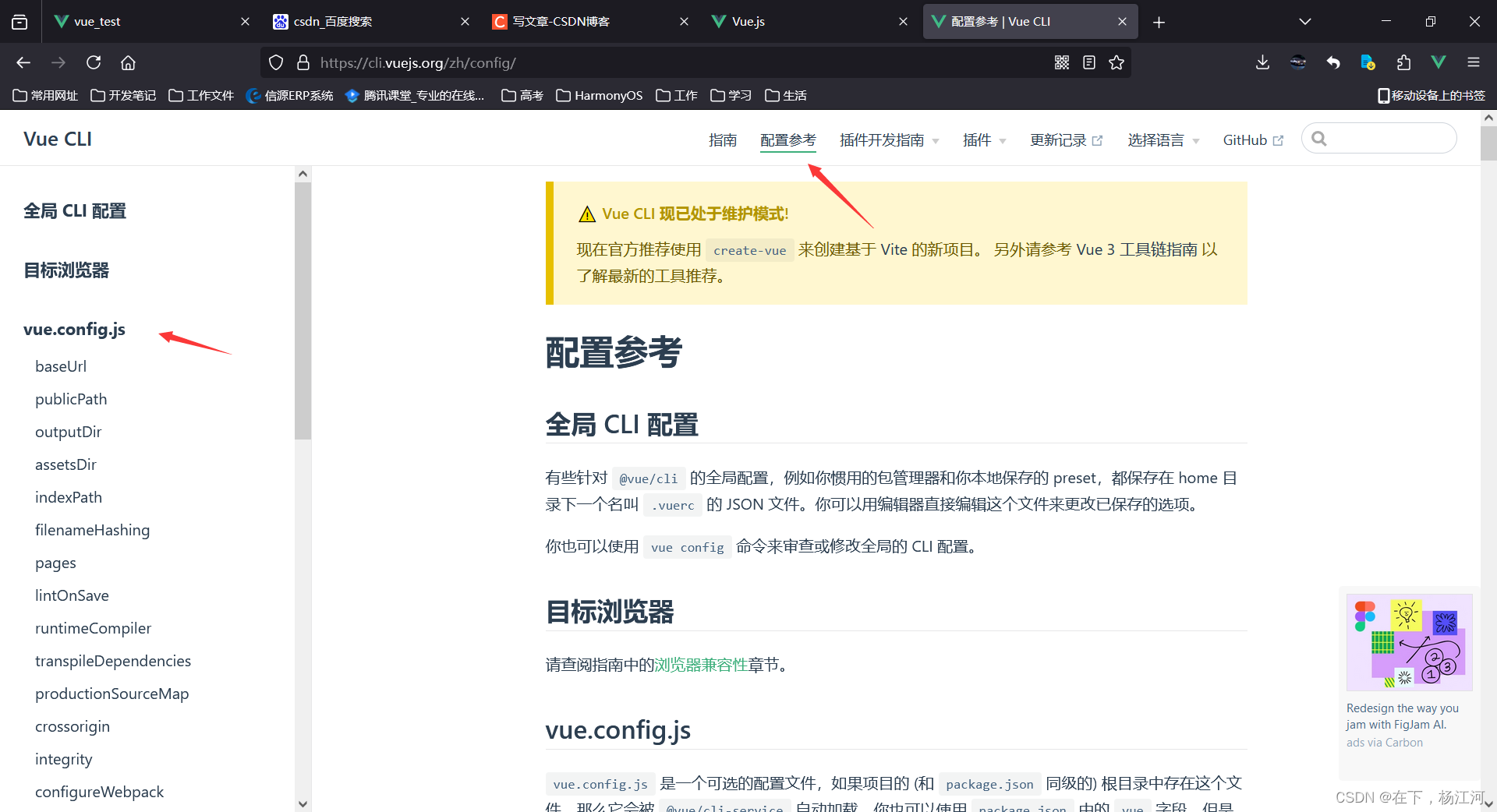The width and height of the screenshot is (1497, 812).
Task: Focus the docs search input
Action: 1379,139
